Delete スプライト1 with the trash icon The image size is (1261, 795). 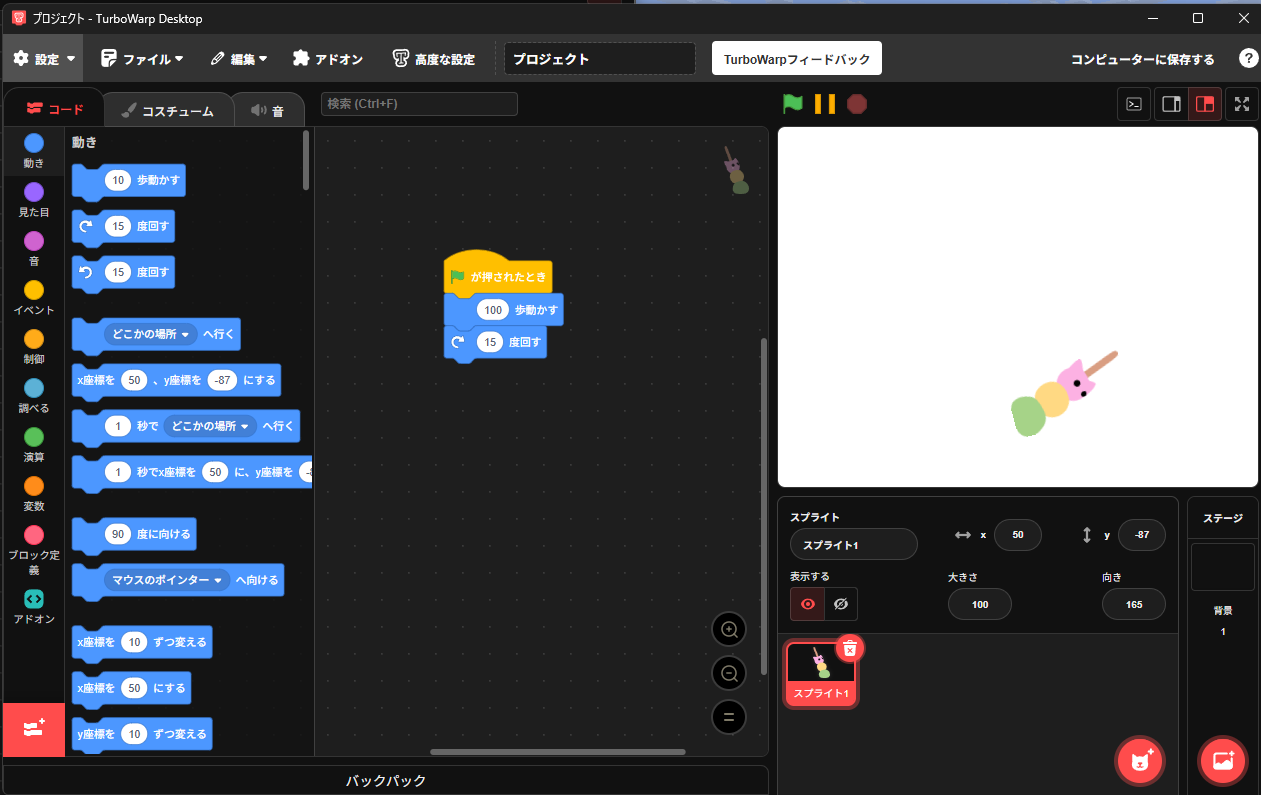pos(849,648)
